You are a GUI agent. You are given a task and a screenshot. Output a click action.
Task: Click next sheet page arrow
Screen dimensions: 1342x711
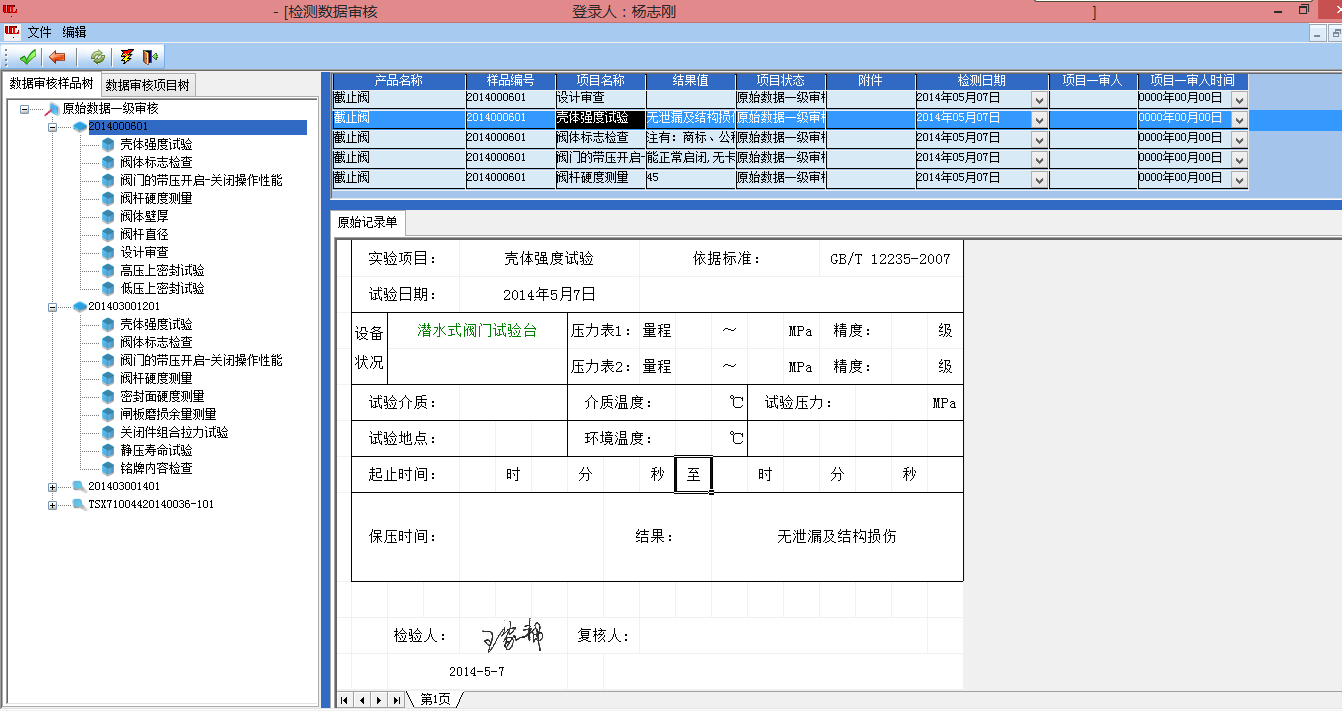[380, 700]
